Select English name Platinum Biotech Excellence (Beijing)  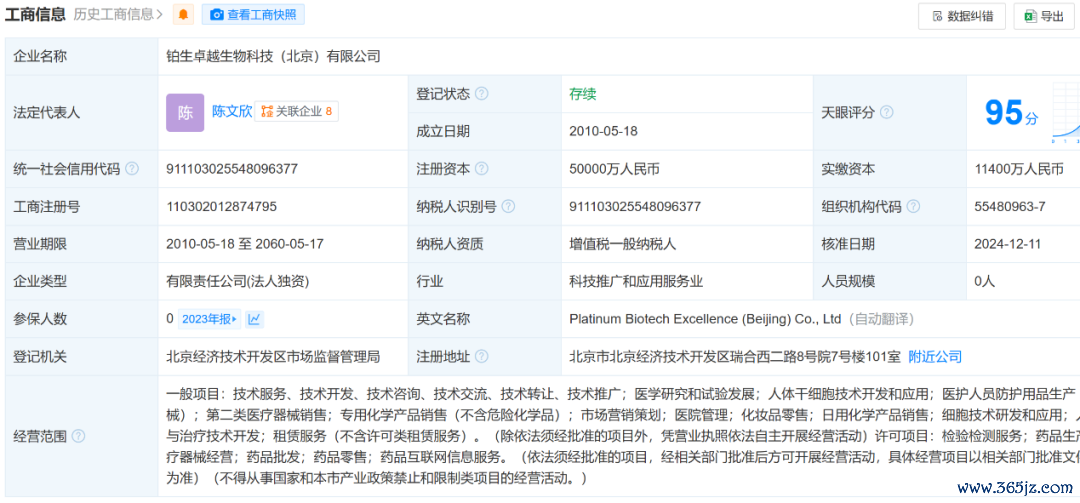point(679,319)
